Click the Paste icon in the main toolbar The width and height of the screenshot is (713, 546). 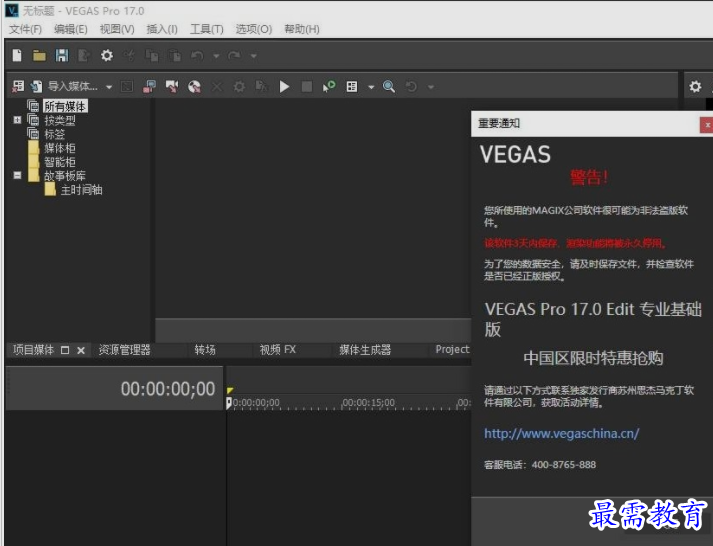click(x=175, y=55)
